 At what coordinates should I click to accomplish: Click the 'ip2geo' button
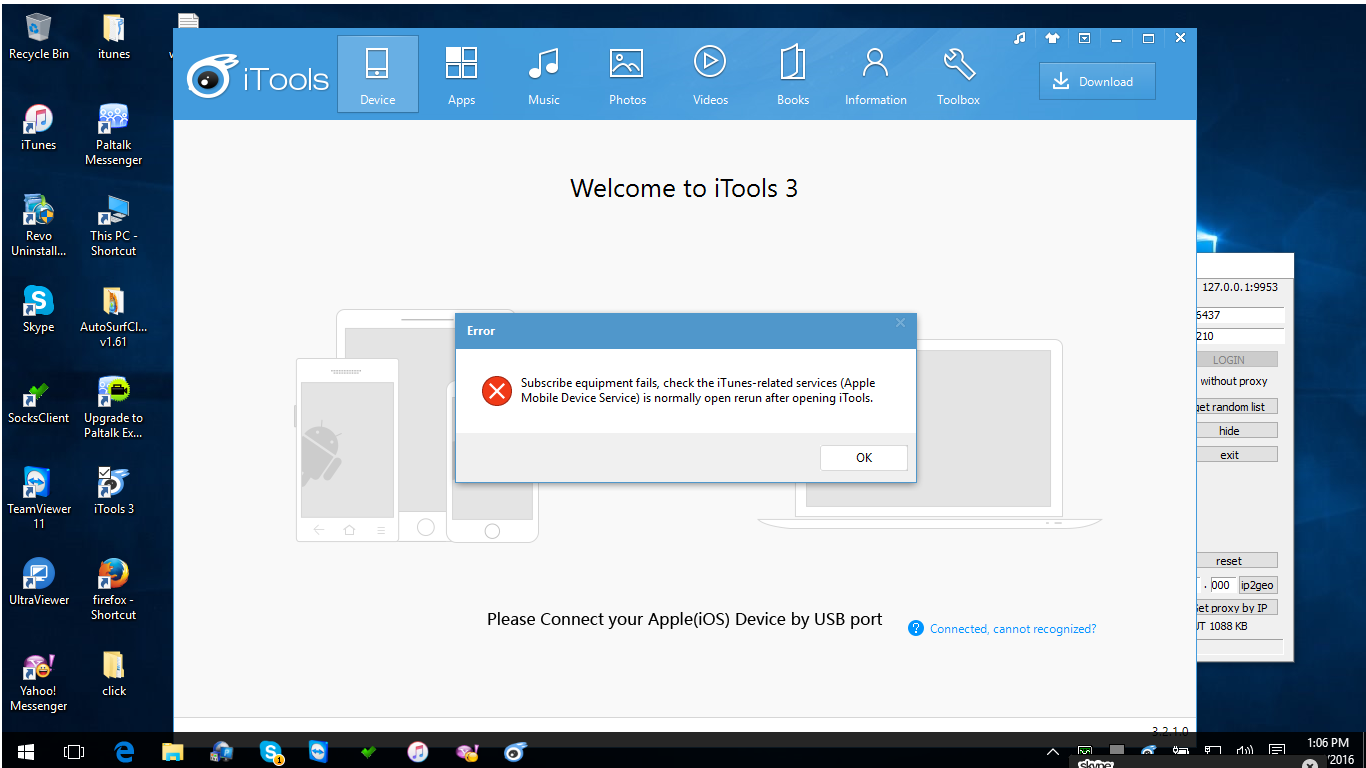click(1257, 585)
